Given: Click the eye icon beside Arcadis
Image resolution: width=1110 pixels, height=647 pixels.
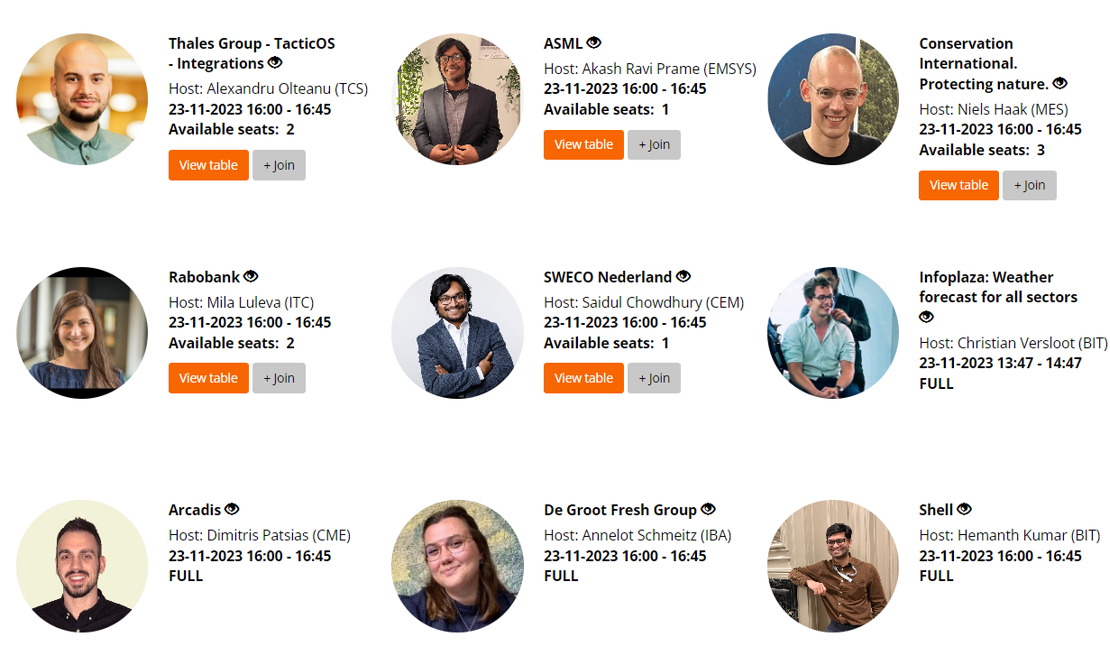Looking at the screenshot, I should pos(232,509).
